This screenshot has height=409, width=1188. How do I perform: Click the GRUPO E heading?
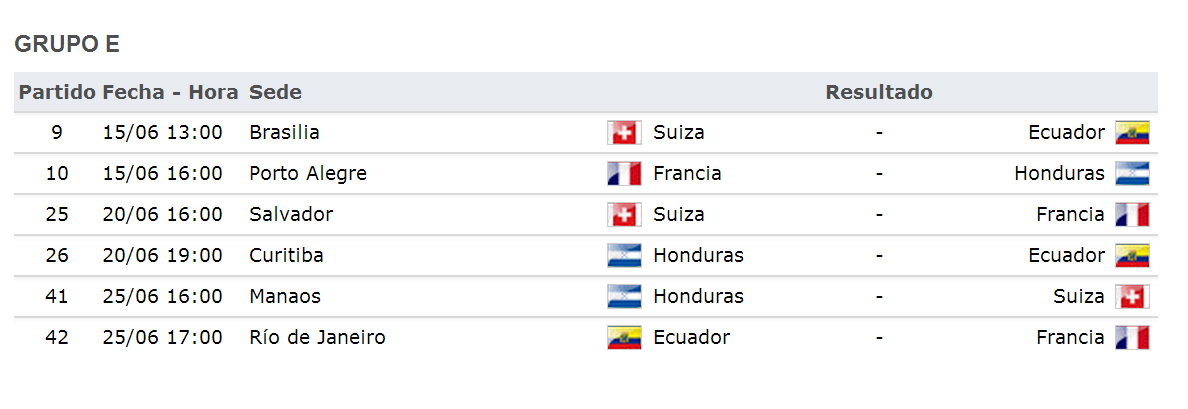tap(67, 45)
